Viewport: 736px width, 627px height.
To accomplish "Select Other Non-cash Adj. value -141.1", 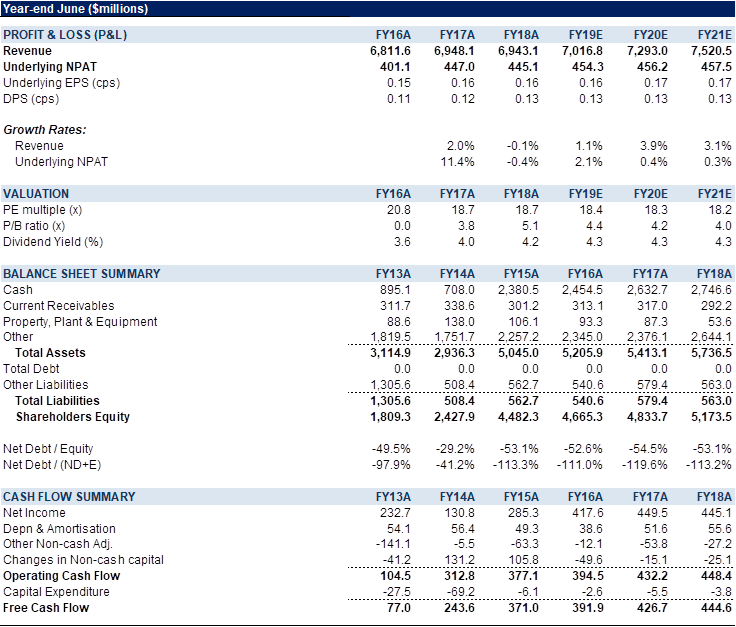I will click(x=393, y=544).
